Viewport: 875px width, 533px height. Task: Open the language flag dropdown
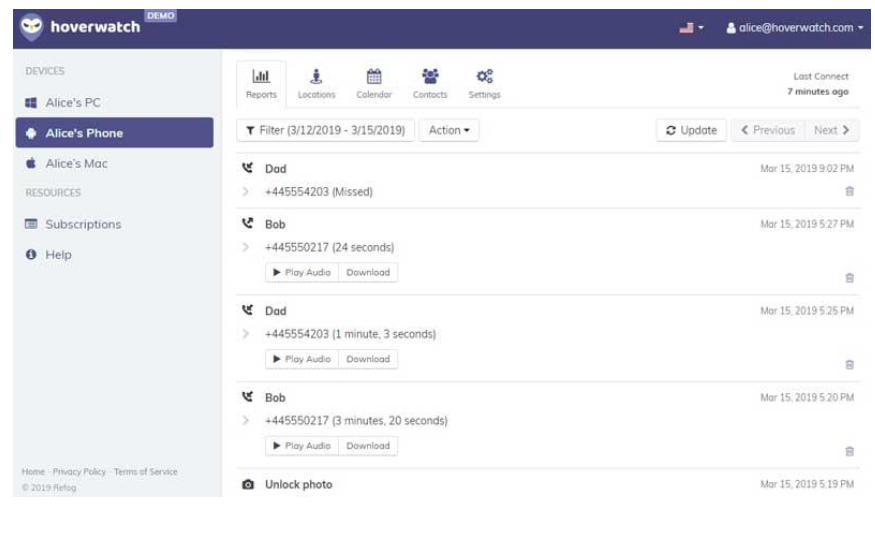[691, 27]
